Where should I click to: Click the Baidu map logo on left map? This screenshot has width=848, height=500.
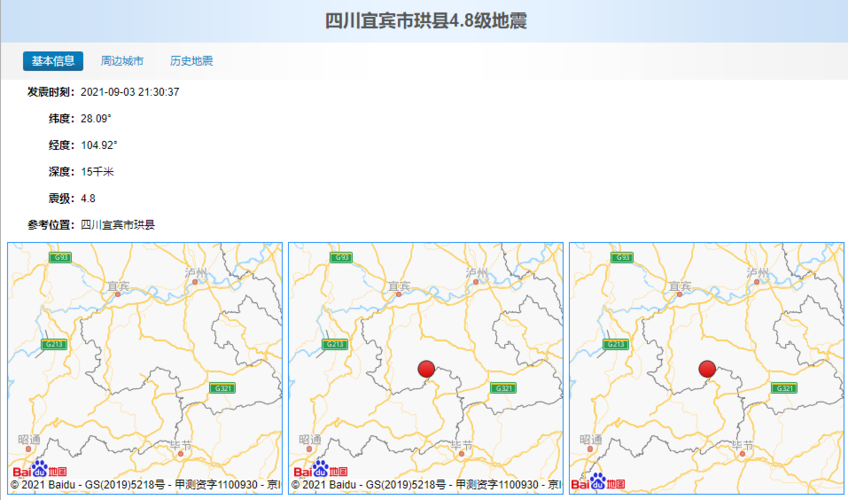(x=39, y=469)
